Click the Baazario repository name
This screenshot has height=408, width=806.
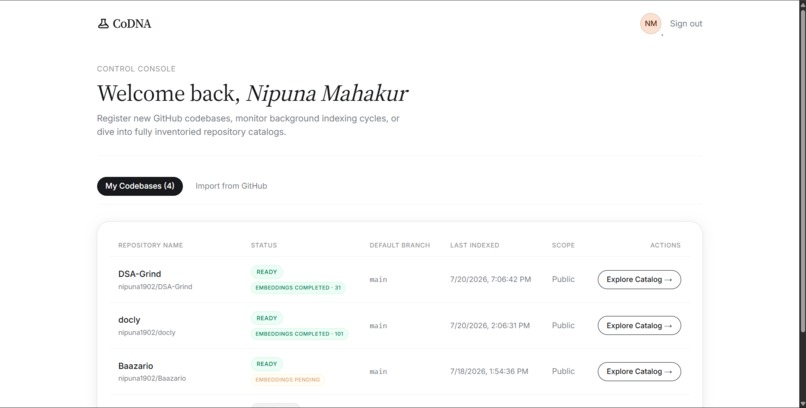tap(136, 366)
